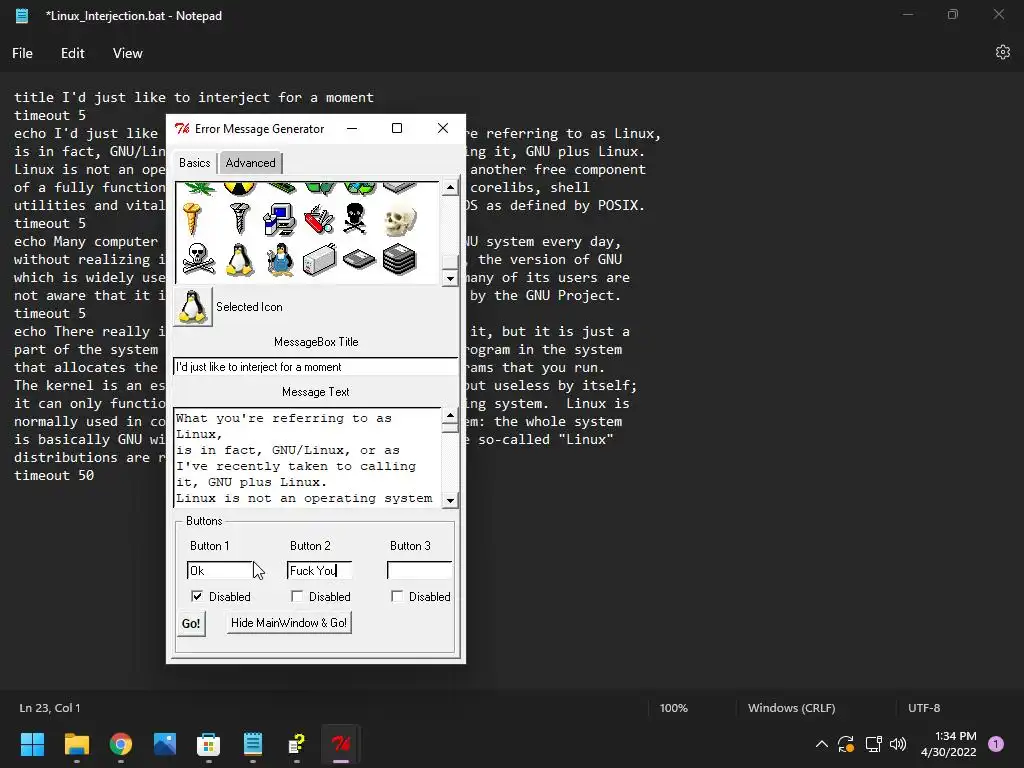
Task: Click icon list scroll down arrow
Action: (450, 278)
